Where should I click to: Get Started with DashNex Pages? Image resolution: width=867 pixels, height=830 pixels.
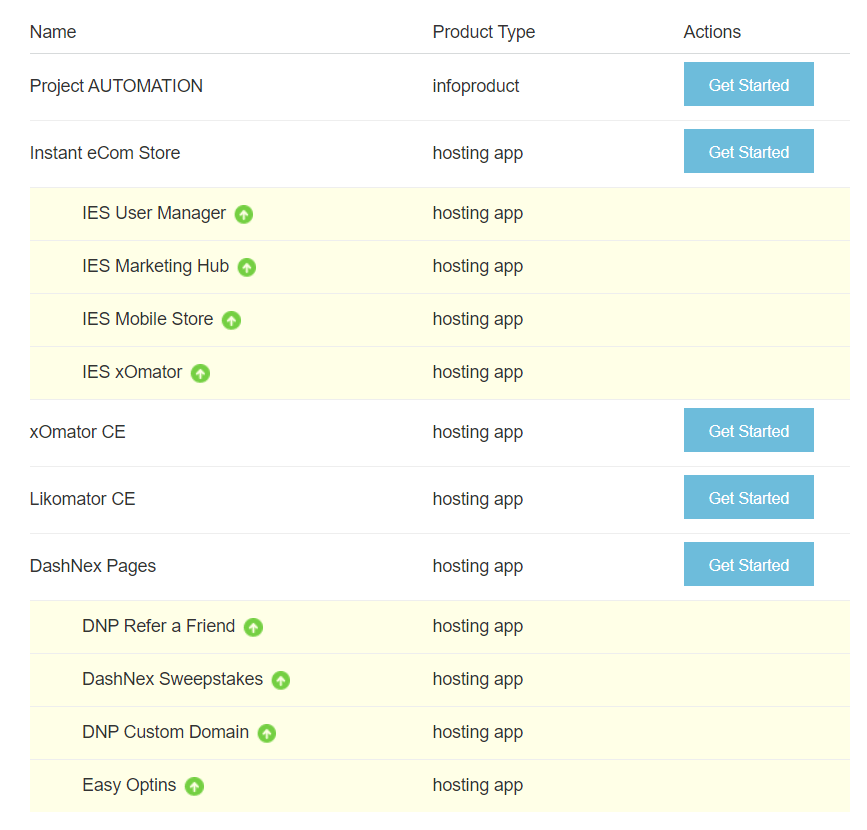pos(748,564)
